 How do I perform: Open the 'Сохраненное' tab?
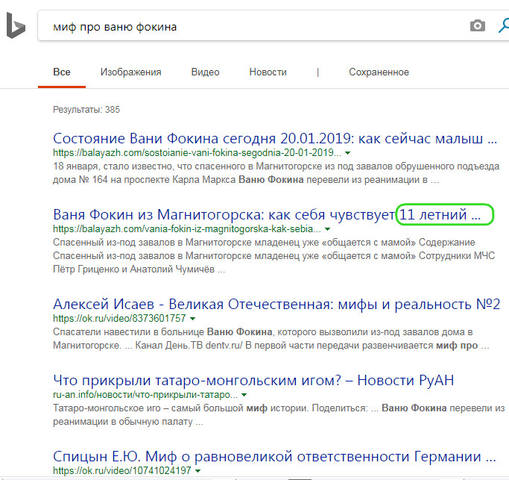[x=379, y=72]
